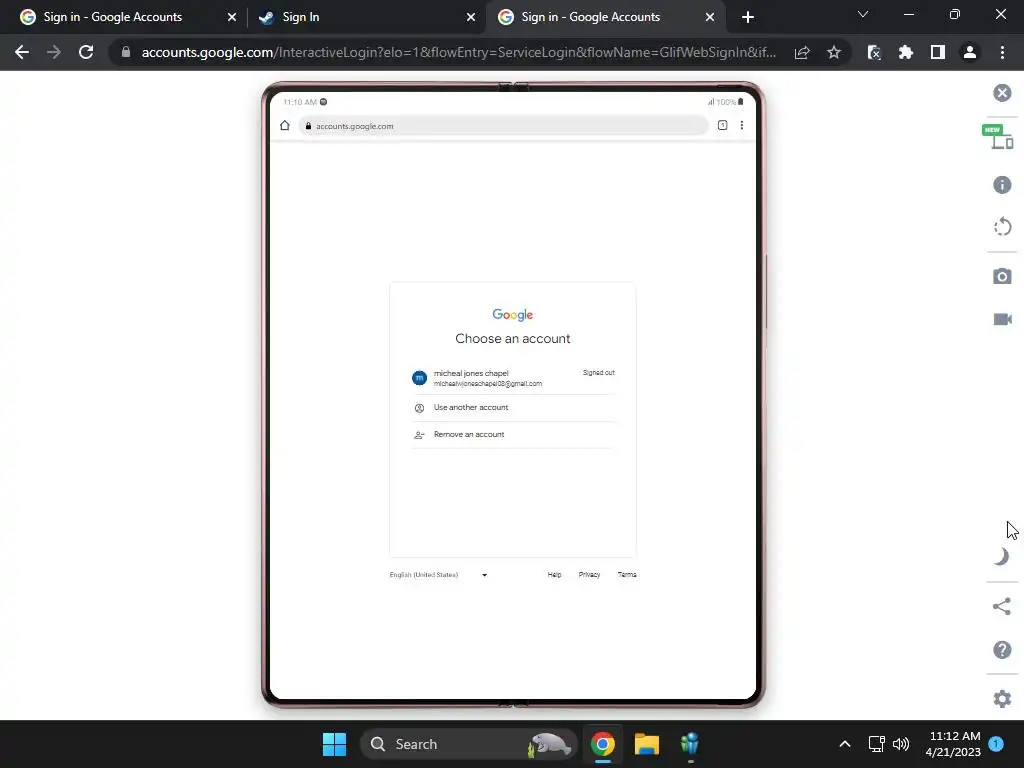
Task: Click the taskbar Search box
Action: pos(469,744)
